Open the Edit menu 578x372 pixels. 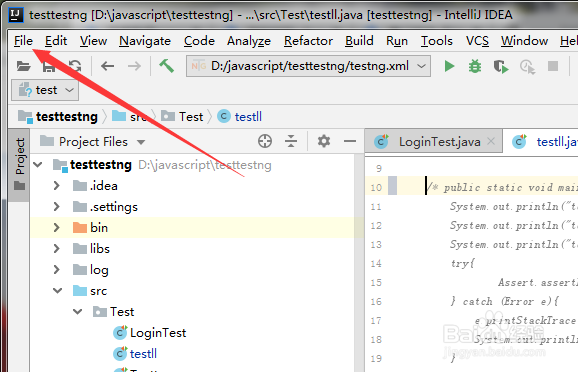coord(56,41)
